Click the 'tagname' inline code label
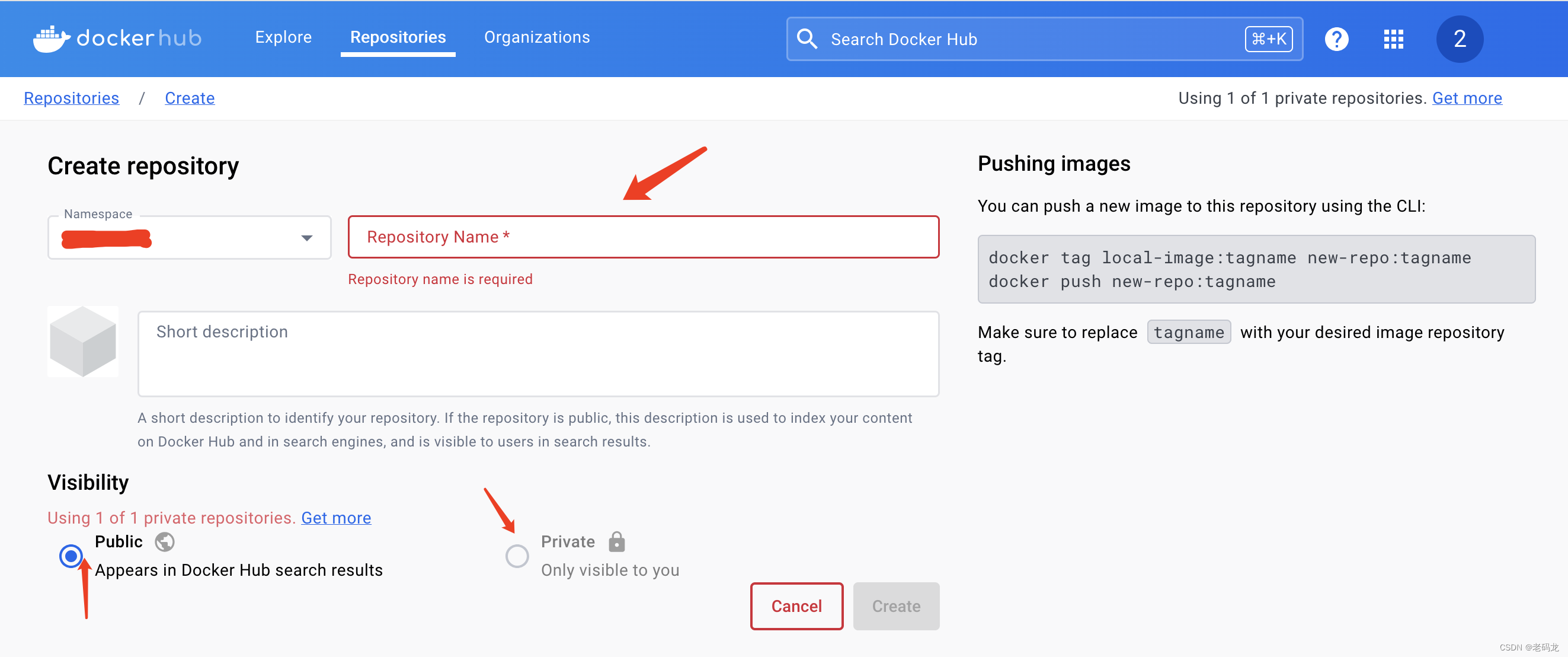 (x=1188, y=332)
